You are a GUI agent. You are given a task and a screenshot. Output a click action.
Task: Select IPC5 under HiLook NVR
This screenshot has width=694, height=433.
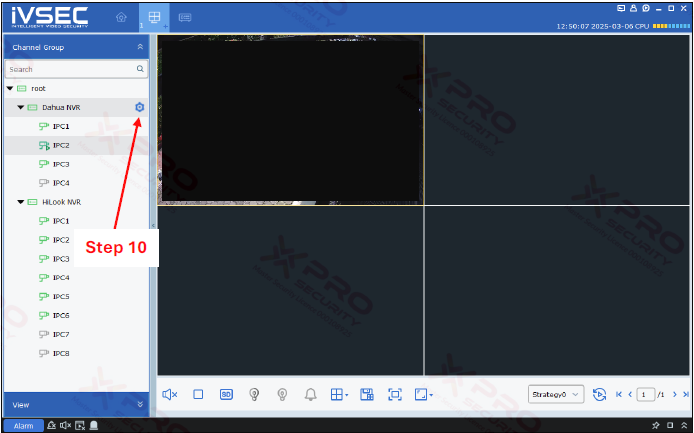tap(61, 297)
